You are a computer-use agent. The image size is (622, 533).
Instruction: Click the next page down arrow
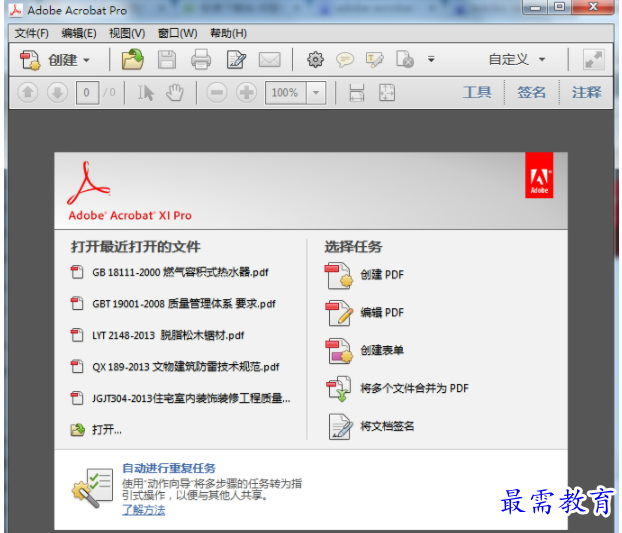(x=58, y=93)
